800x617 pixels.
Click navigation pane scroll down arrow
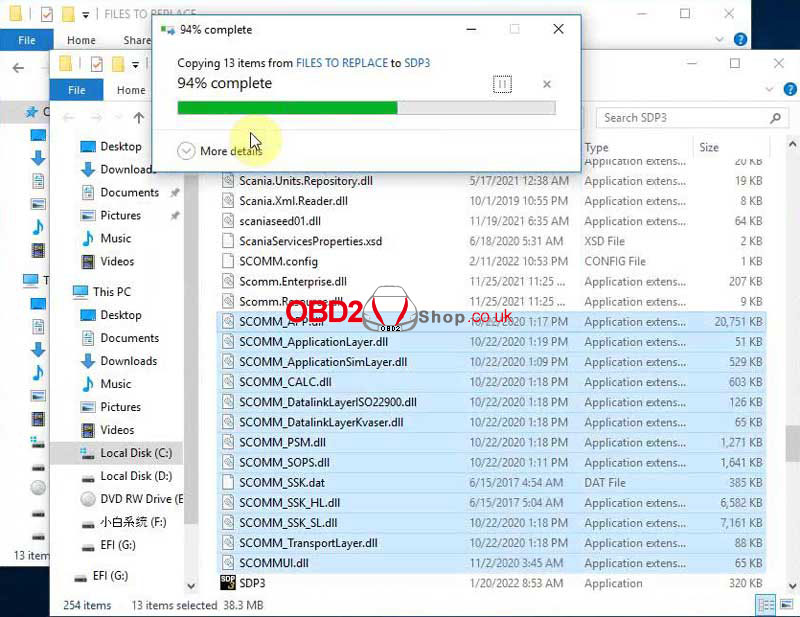tap(191, 586)
